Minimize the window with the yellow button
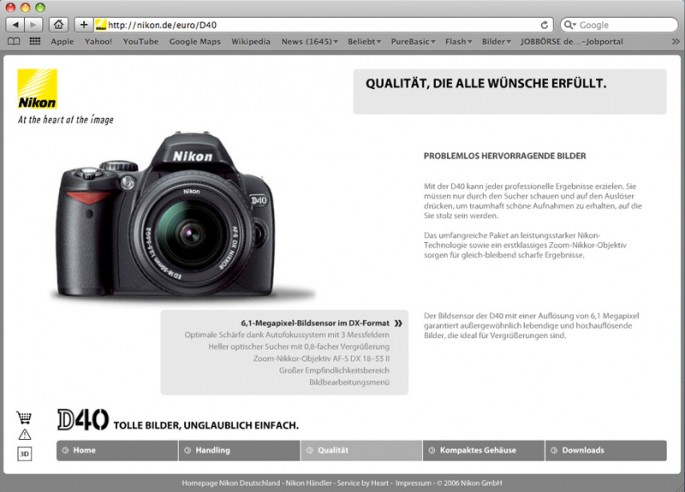This screenshot has width=685, height=492. pyautogui.click(x=25, y=7)
